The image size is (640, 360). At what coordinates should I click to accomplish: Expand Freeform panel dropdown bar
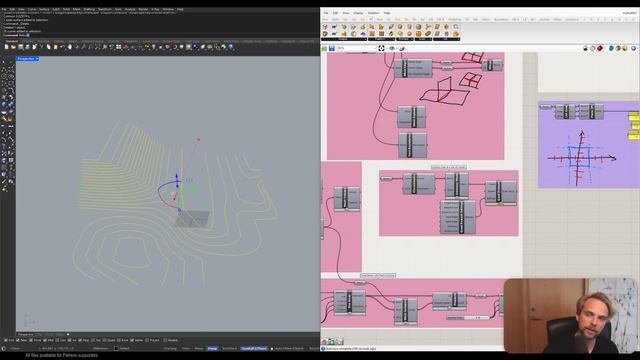pos(381,39)
